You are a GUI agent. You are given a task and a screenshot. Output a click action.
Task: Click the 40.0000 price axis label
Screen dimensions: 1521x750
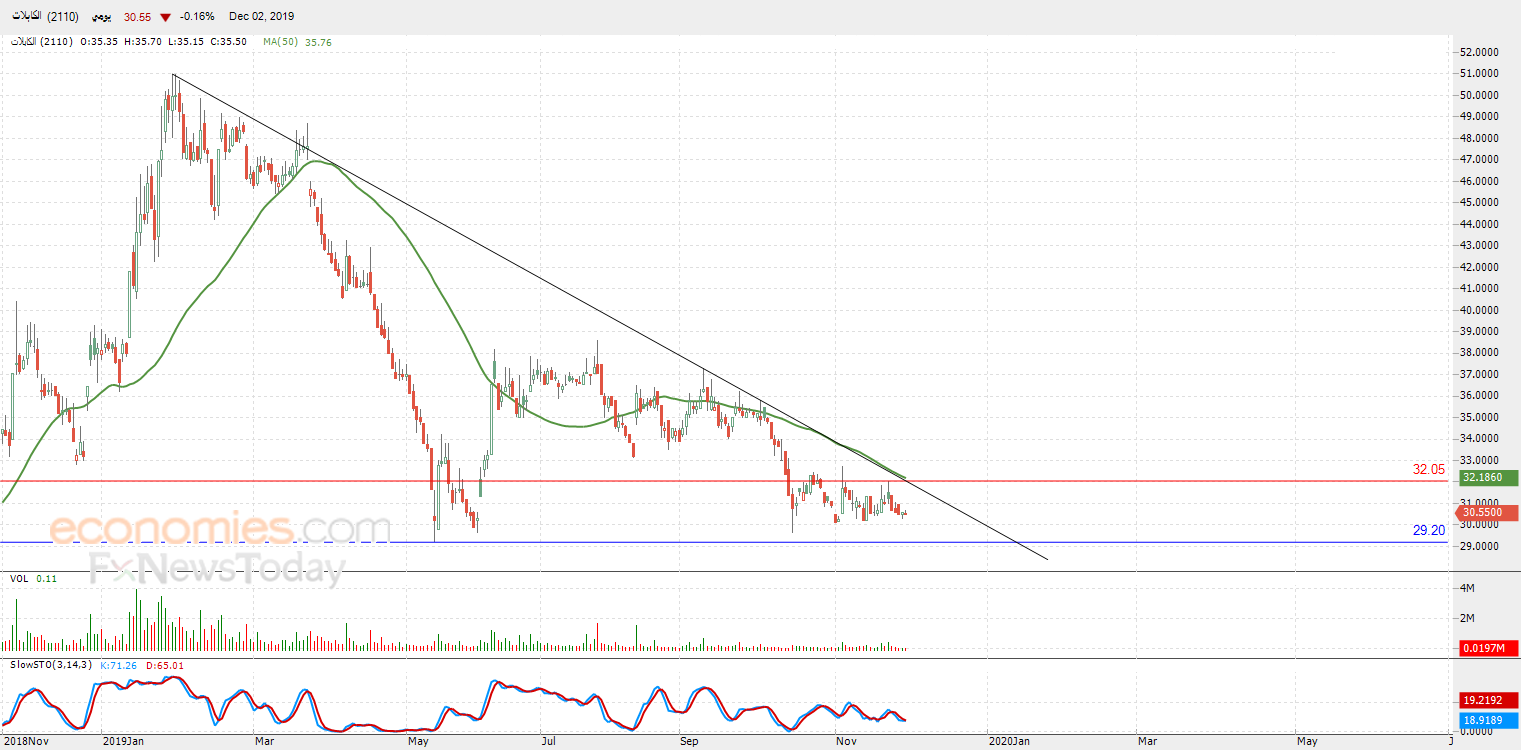pos(1480,310)
